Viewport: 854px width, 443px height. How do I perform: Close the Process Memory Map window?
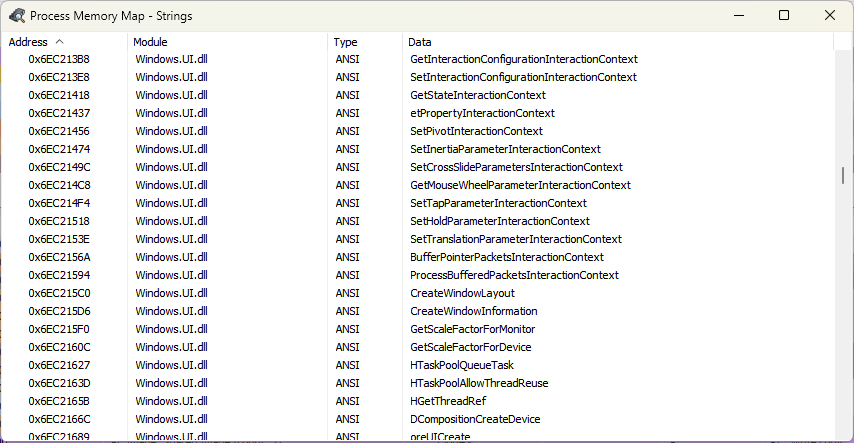pos(830,16)
